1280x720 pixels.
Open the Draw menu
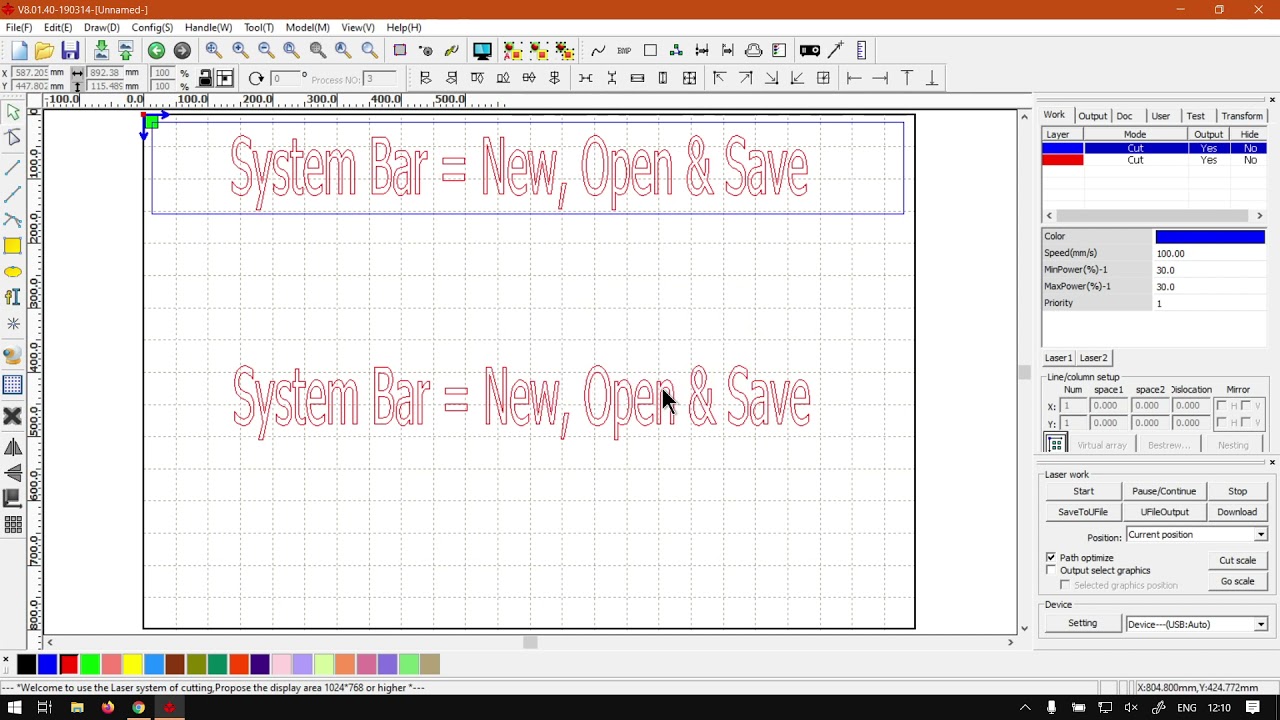point(101,27)
